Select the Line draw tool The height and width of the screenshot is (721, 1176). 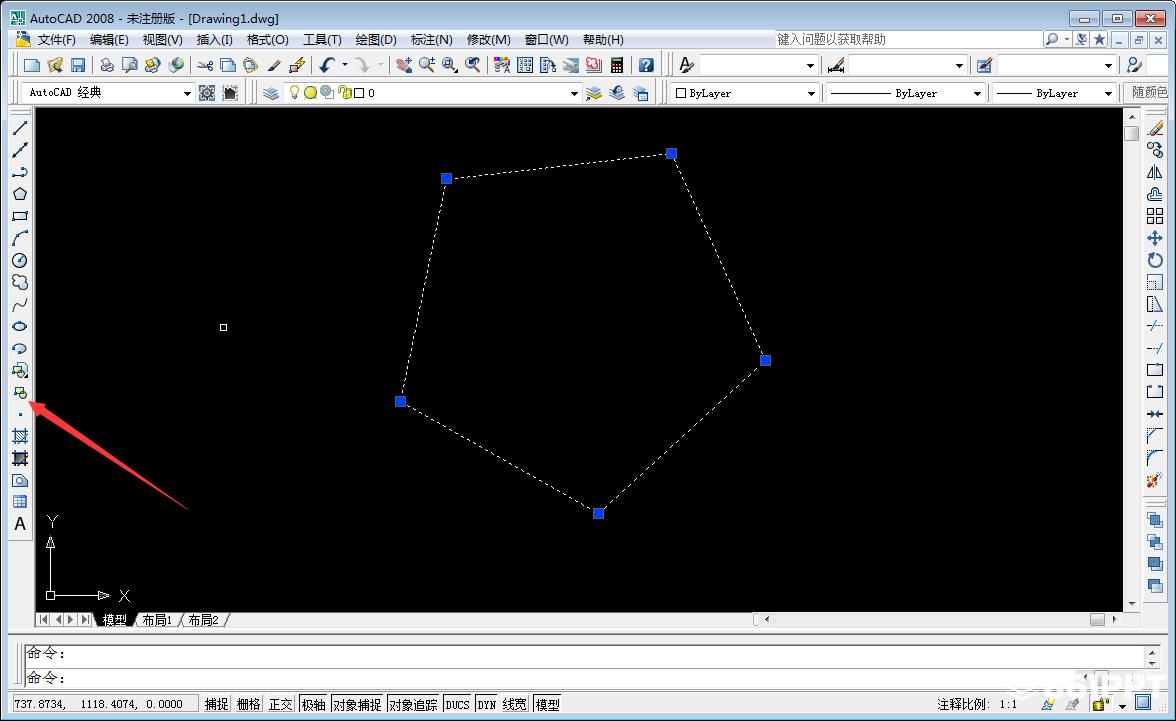[20, 128]
